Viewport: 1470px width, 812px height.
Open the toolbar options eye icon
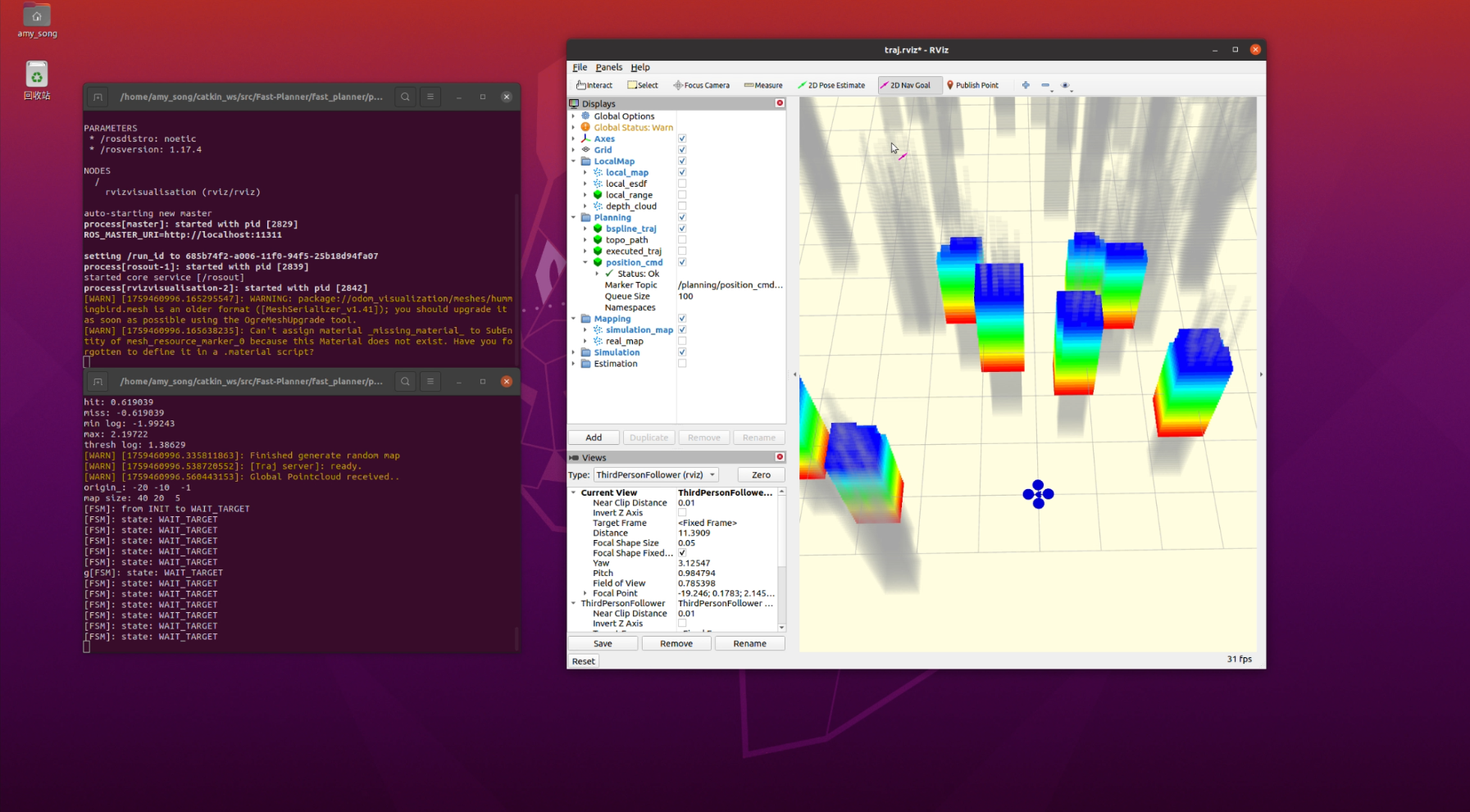[x=1065, y=85]
